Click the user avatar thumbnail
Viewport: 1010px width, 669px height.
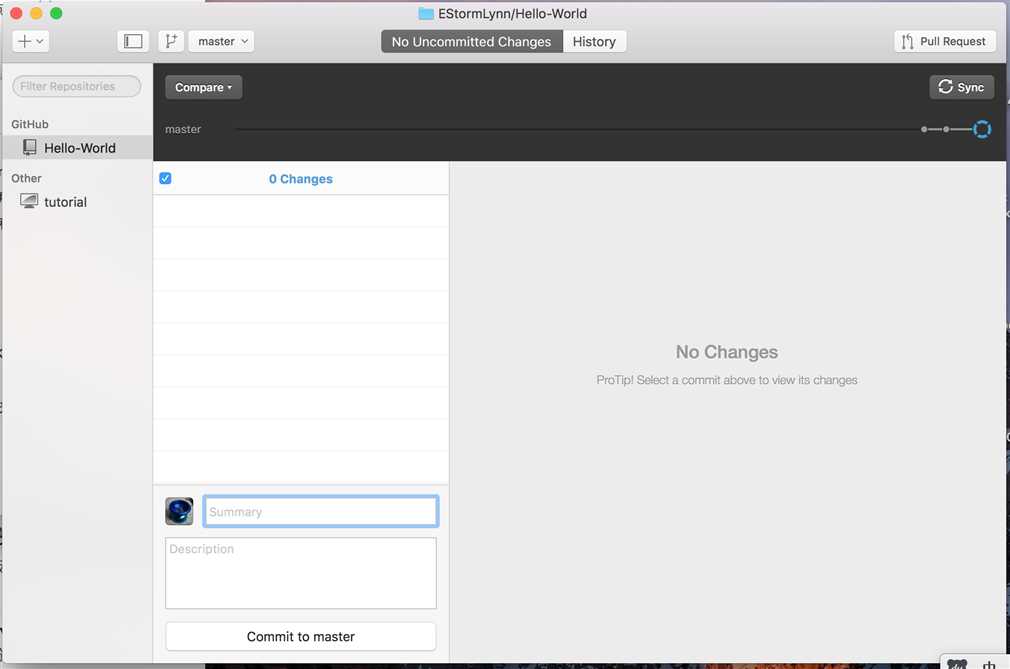point(179,511)
